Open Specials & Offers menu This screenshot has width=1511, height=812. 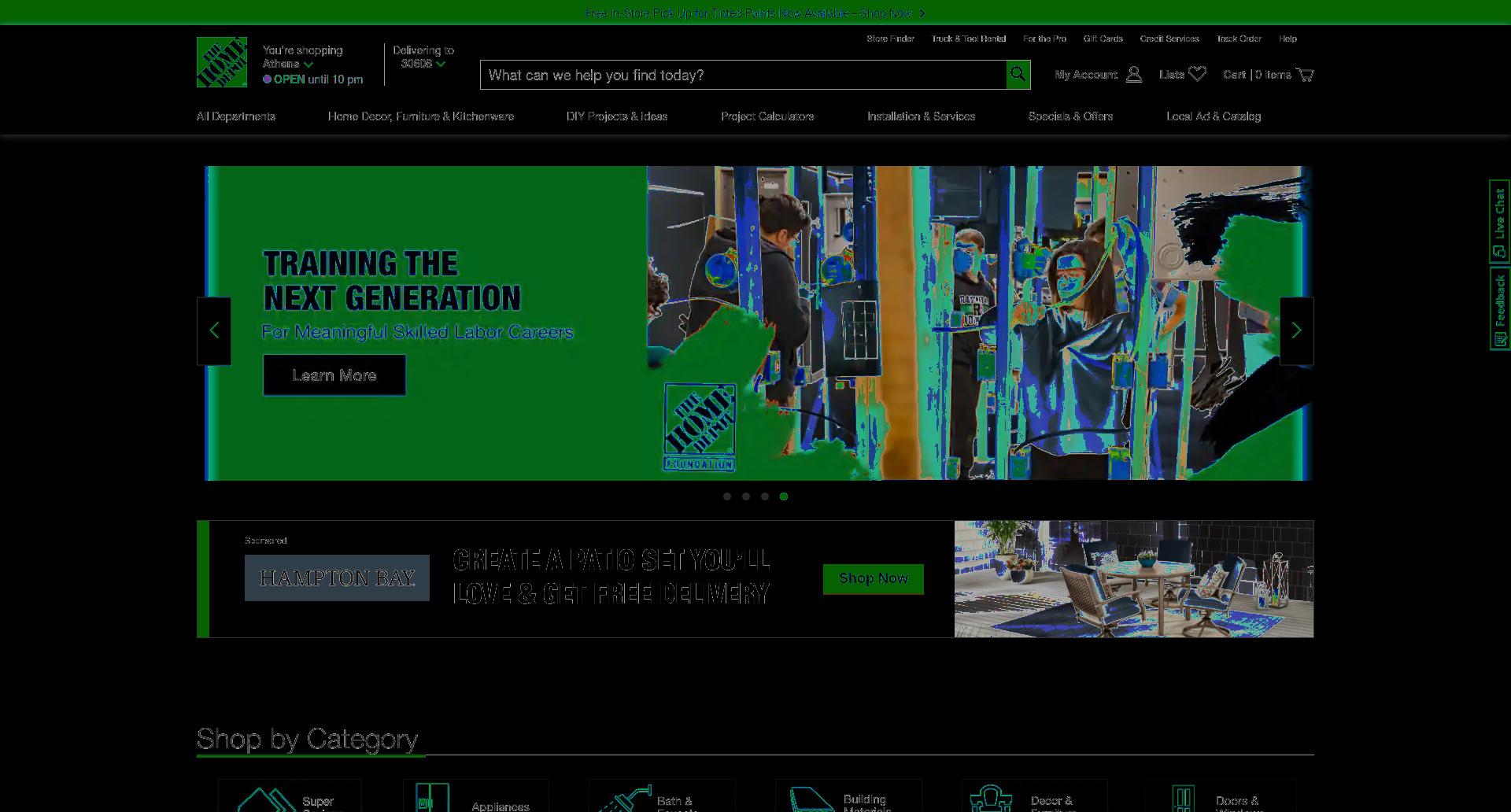point(1071,116)
